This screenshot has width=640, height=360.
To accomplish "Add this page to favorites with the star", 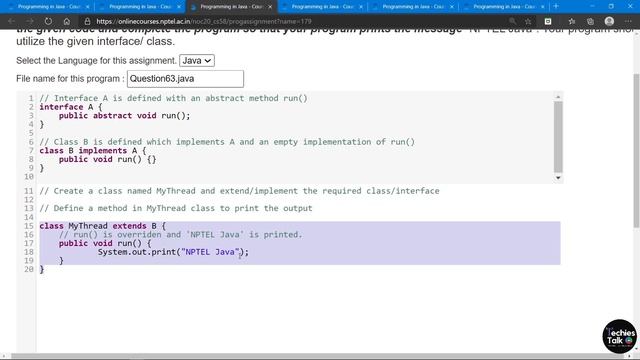I will click(x=528, y=21).
